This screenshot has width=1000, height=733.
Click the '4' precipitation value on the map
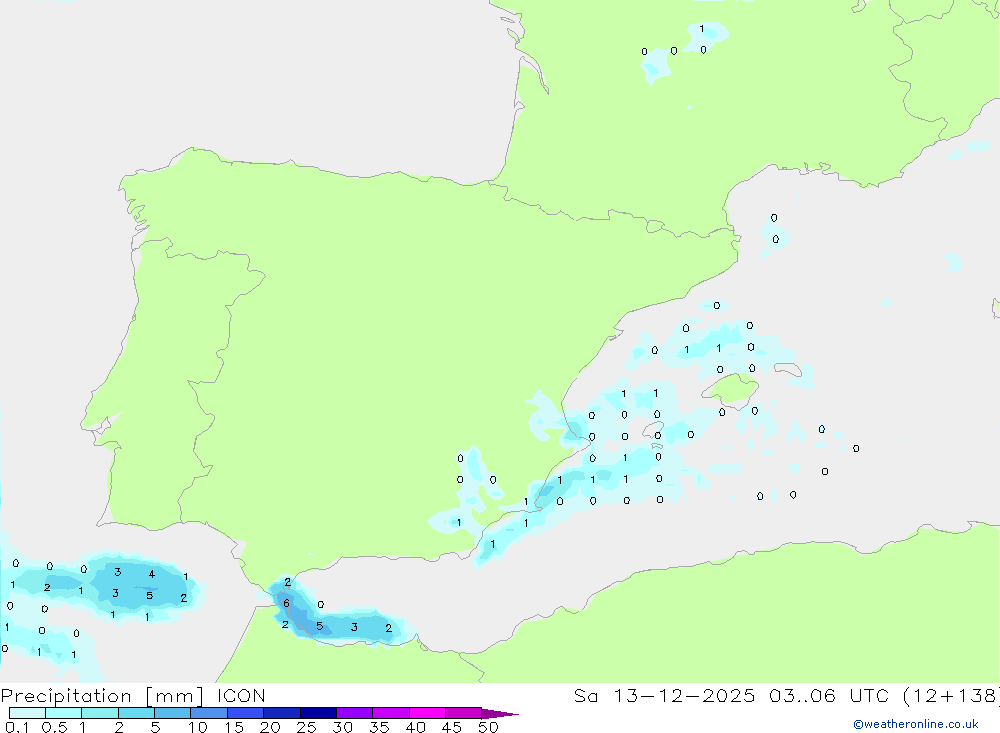(x=152, y=574)
